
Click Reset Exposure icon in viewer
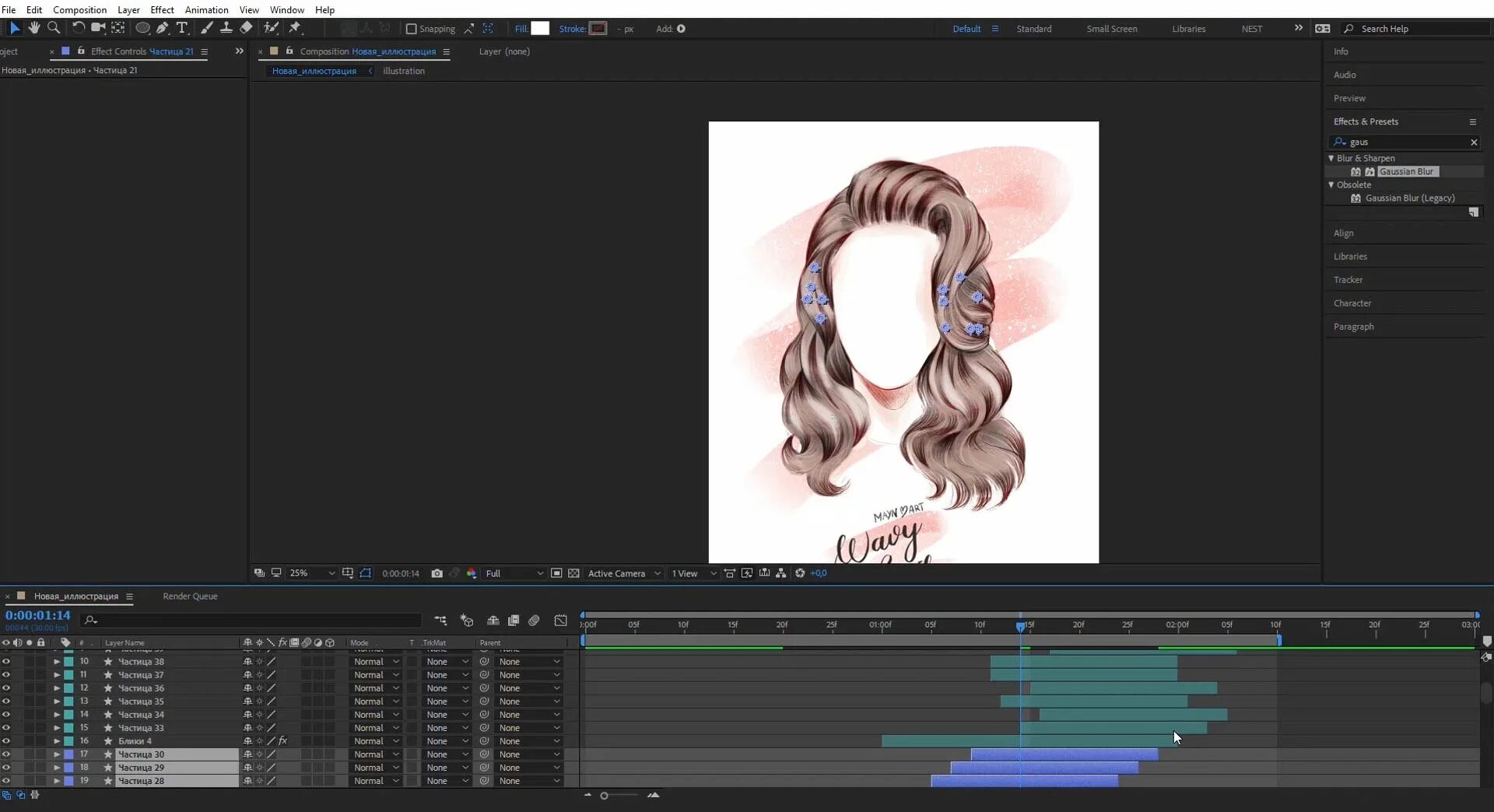(800, 573)
